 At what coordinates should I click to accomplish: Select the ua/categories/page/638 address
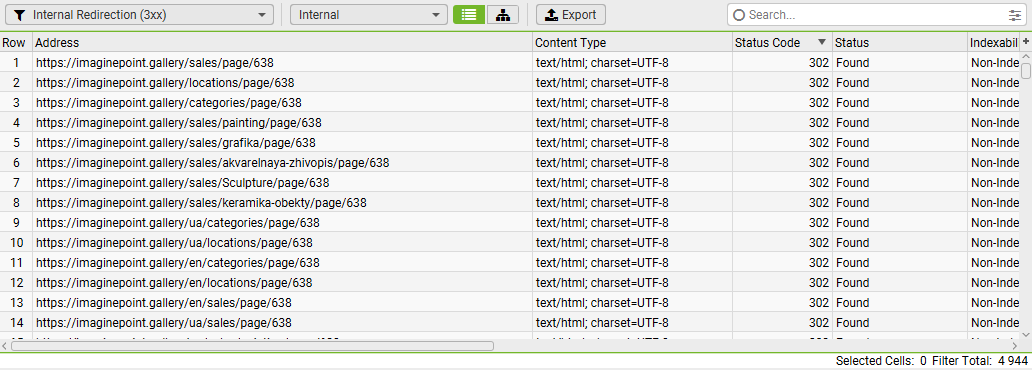[178, 223]
